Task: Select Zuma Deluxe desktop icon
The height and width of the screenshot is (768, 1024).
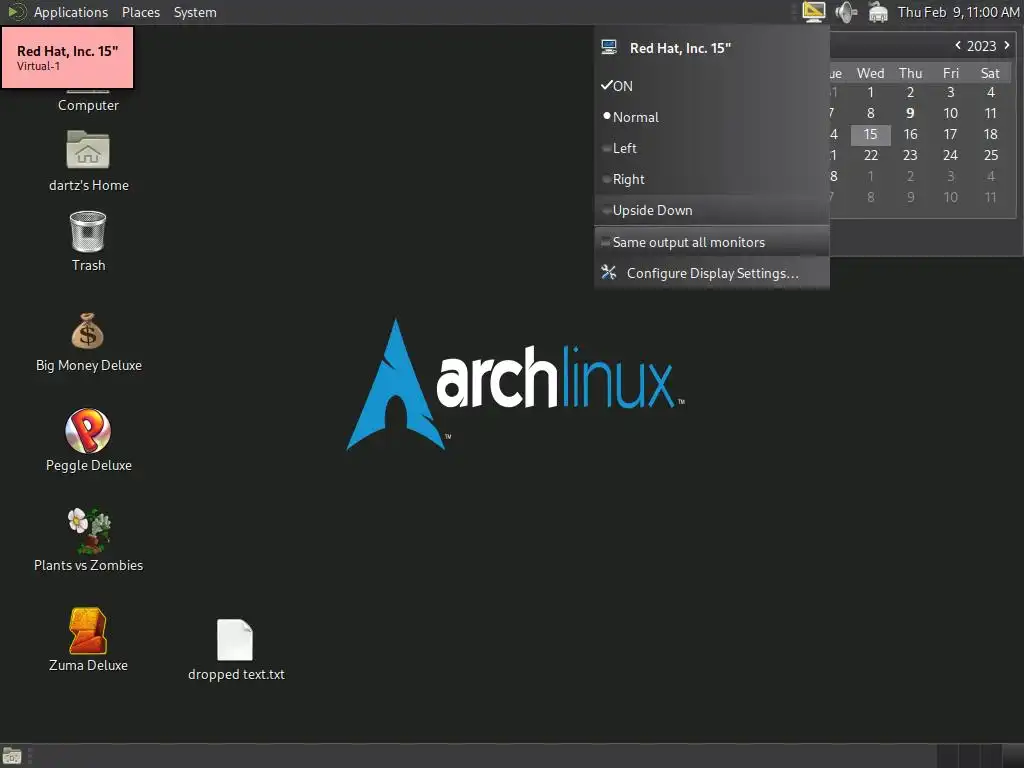Action: (88, 631)
